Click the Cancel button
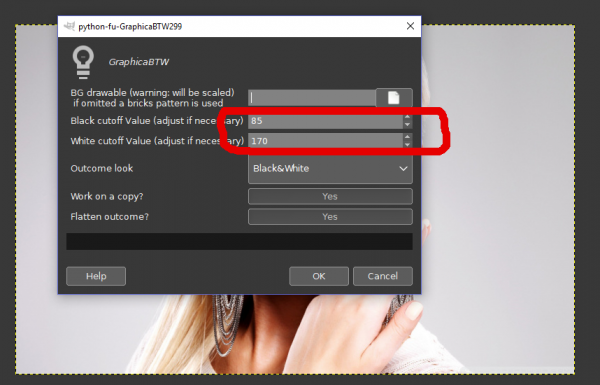This screenshot has width=600, height=385. [383, 276]
